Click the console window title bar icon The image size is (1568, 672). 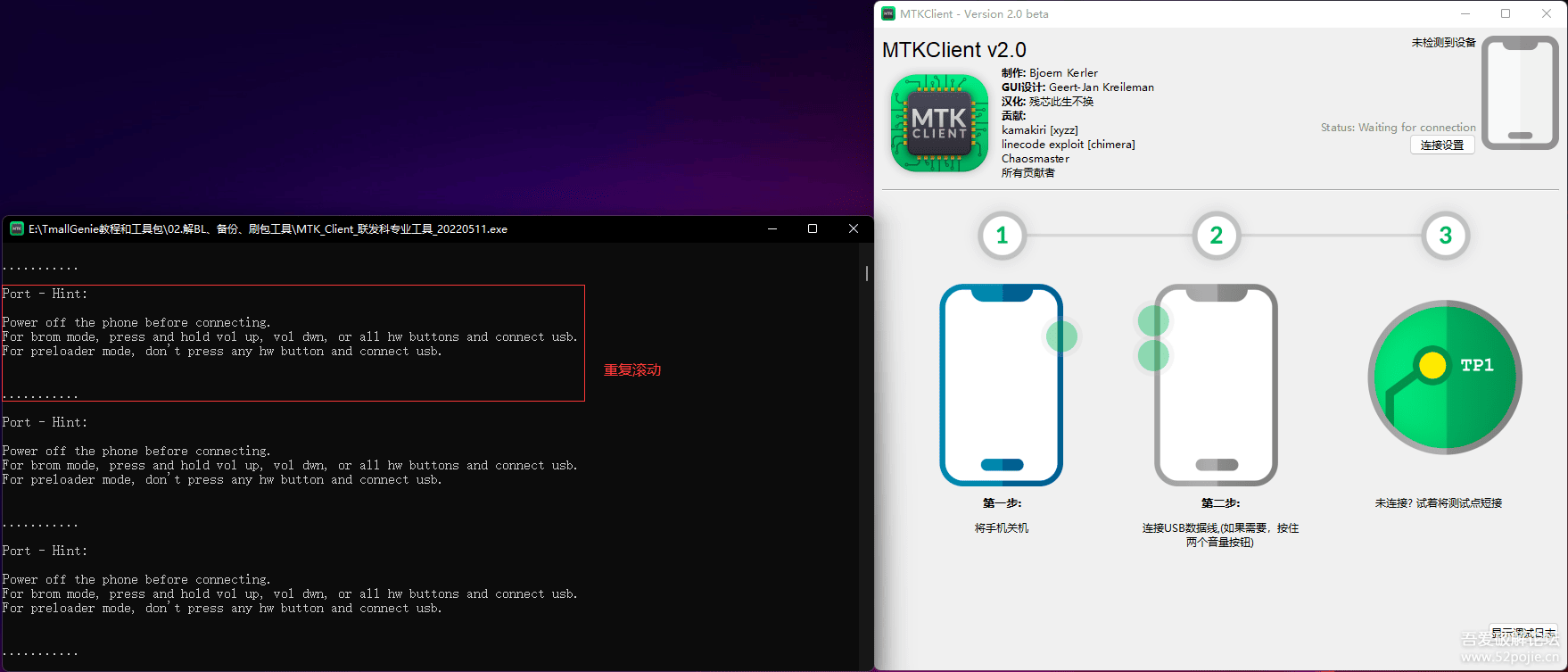coord(16,228)
